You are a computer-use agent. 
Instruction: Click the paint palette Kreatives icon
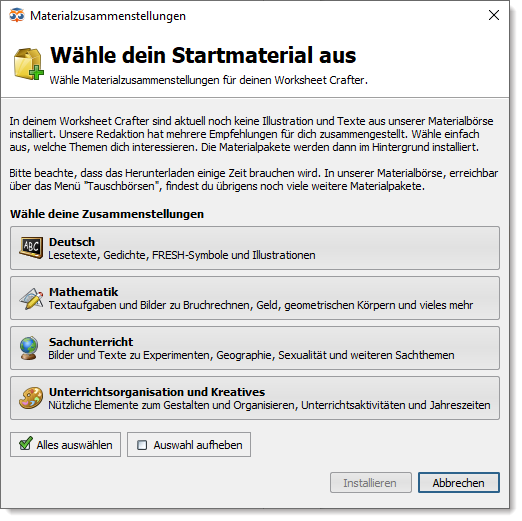pos(31,398)
